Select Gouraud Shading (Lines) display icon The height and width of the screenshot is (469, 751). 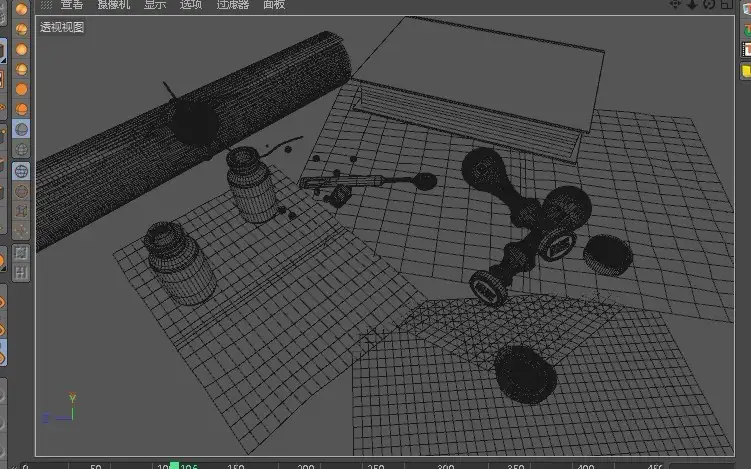click(21, 29)
